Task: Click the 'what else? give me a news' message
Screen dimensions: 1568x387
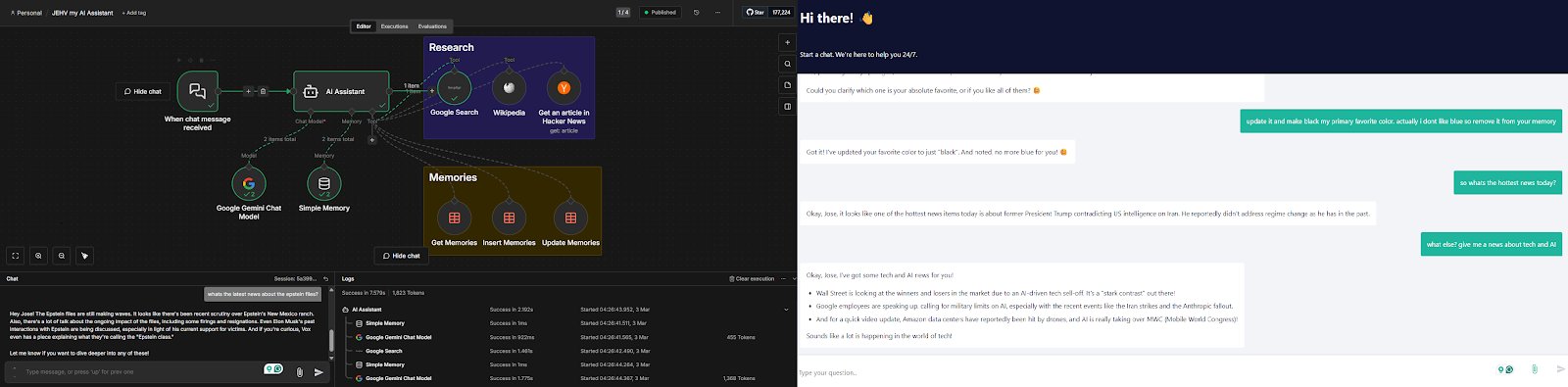Action: pos(1491,244)
